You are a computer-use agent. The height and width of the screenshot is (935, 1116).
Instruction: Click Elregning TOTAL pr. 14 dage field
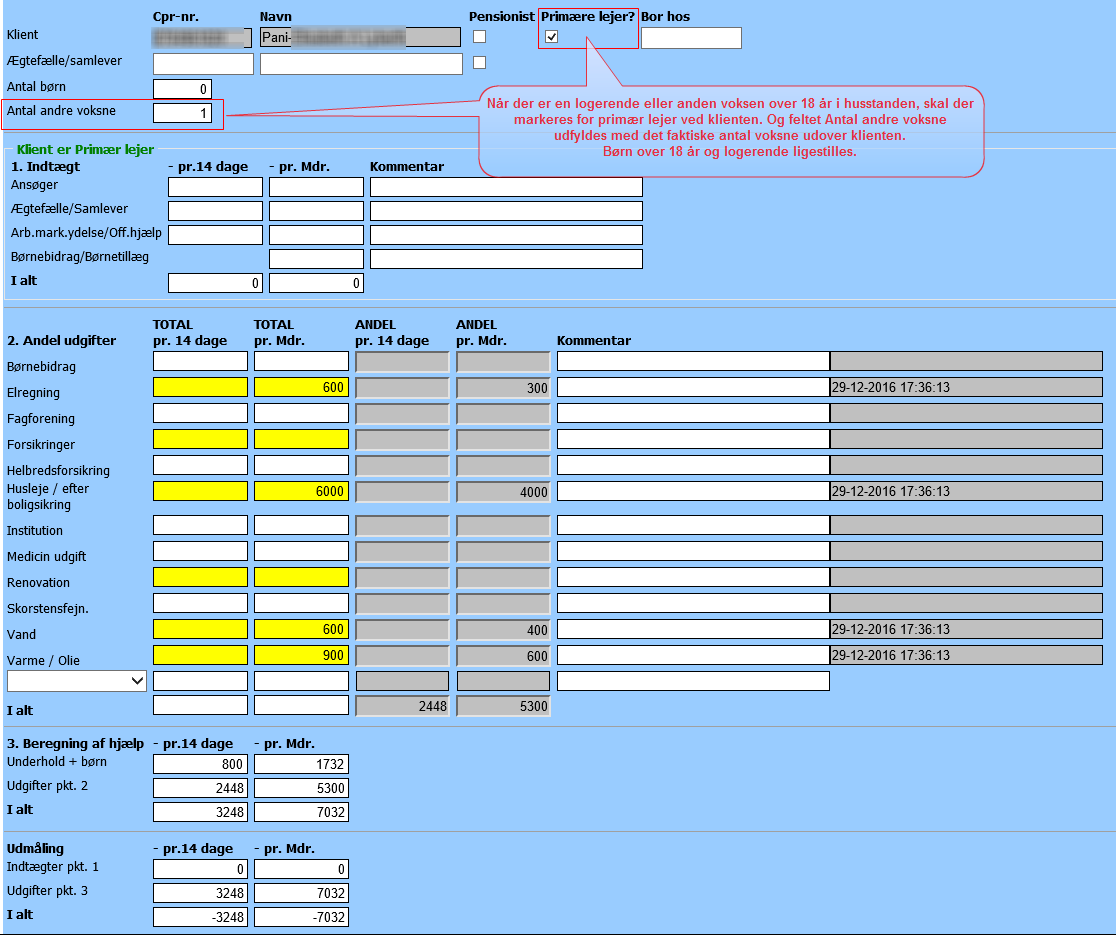click(x=201, y=387)
